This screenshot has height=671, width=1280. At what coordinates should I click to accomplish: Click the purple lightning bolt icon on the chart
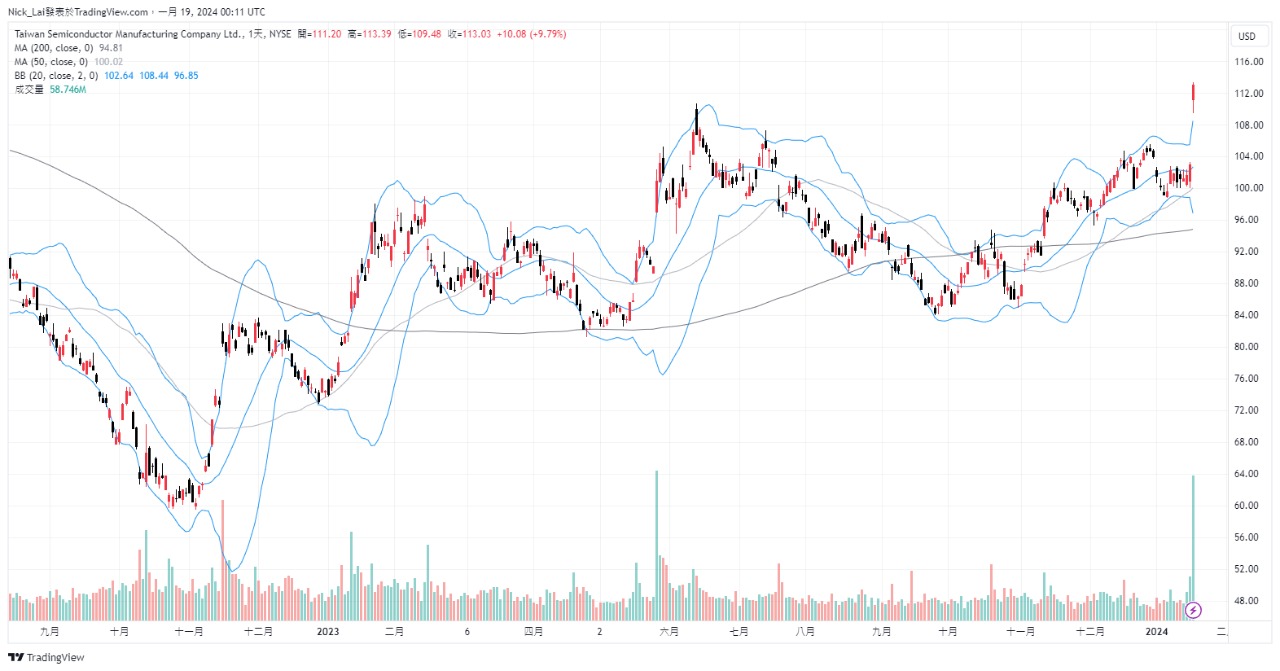1194,610
